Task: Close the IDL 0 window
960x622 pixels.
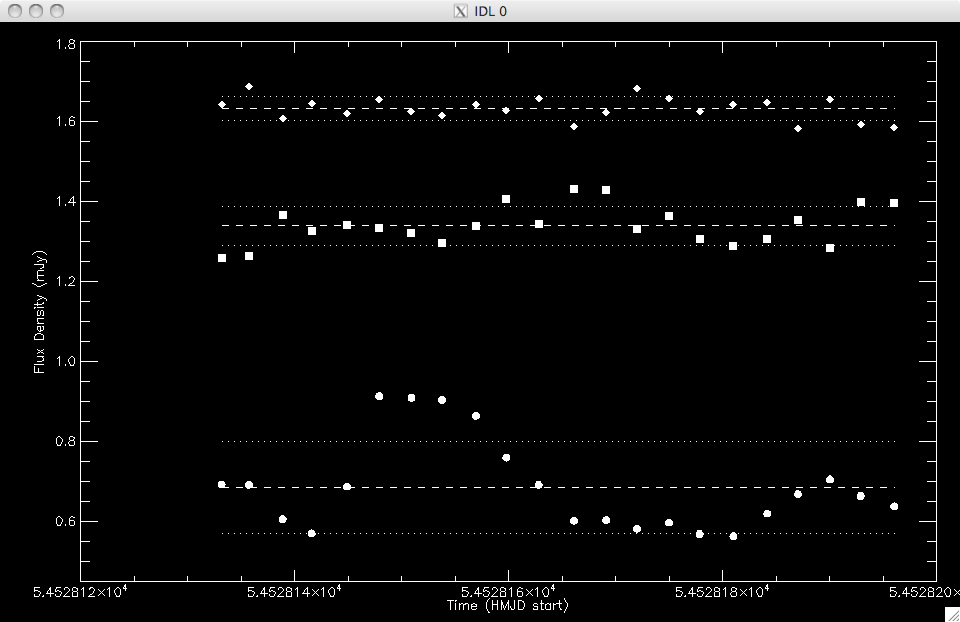Action: [14, 11]
